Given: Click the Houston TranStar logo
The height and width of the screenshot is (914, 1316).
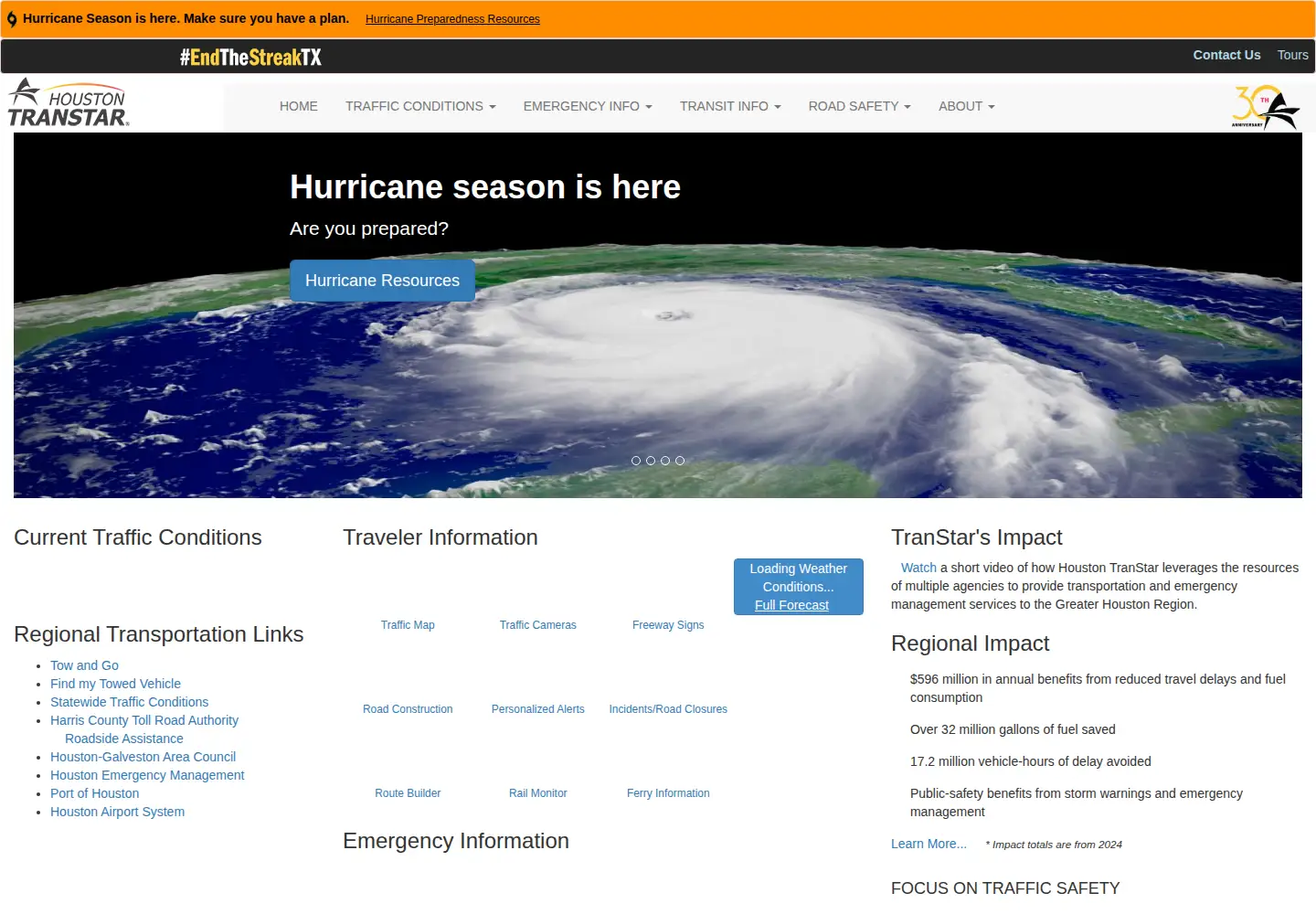Looking at the screenshot, I should coord(69,102).
